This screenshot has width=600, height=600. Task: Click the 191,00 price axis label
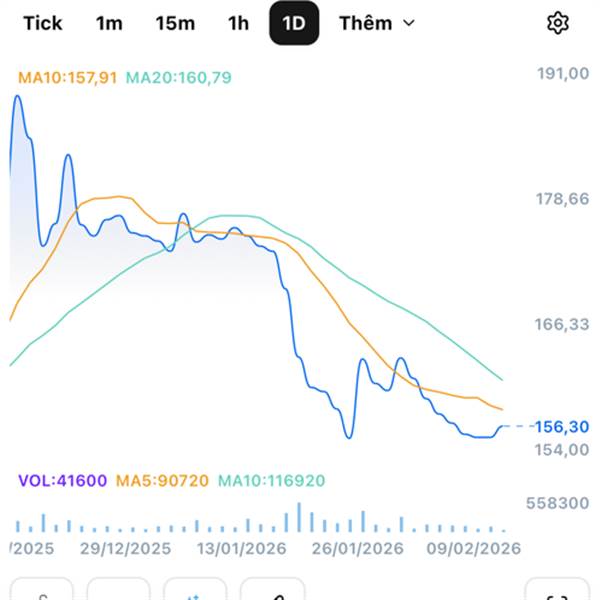[x=561, y=73]
